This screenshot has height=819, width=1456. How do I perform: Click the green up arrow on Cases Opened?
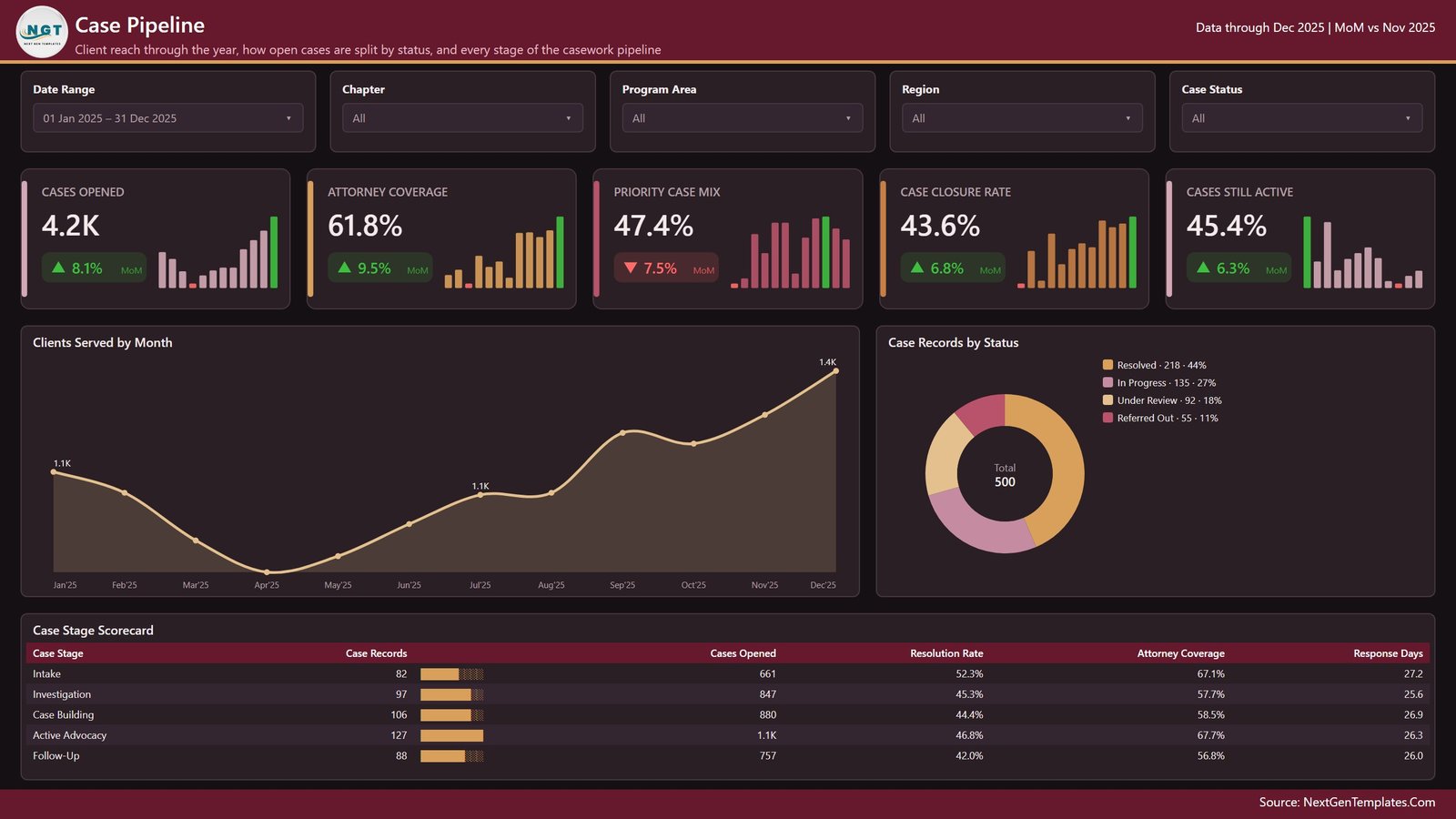pyautogui.click(x=58, y=268)
